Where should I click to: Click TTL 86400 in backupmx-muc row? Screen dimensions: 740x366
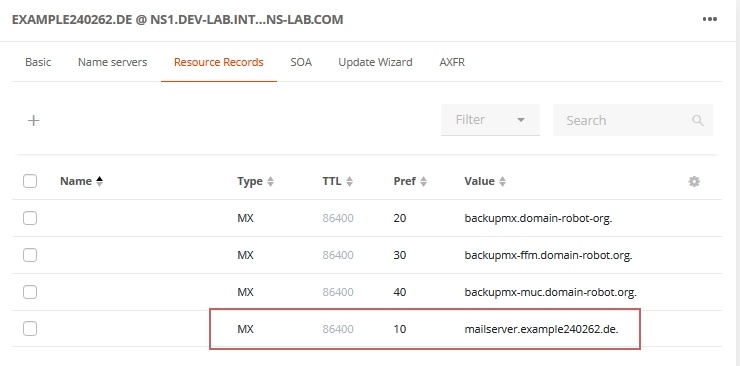pyautogui.click(x=338, y=292)
